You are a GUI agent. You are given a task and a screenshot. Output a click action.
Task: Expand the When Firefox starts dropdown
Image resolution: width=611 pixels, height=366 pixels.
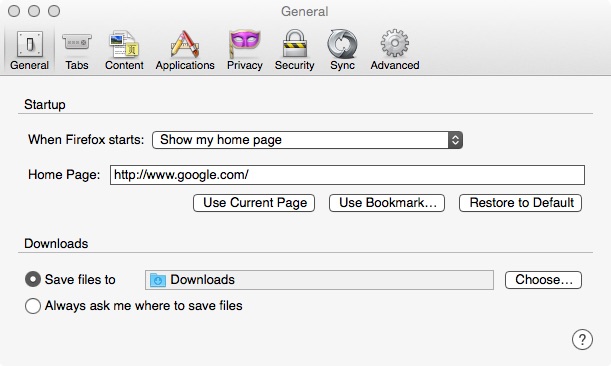coord(307,140)
